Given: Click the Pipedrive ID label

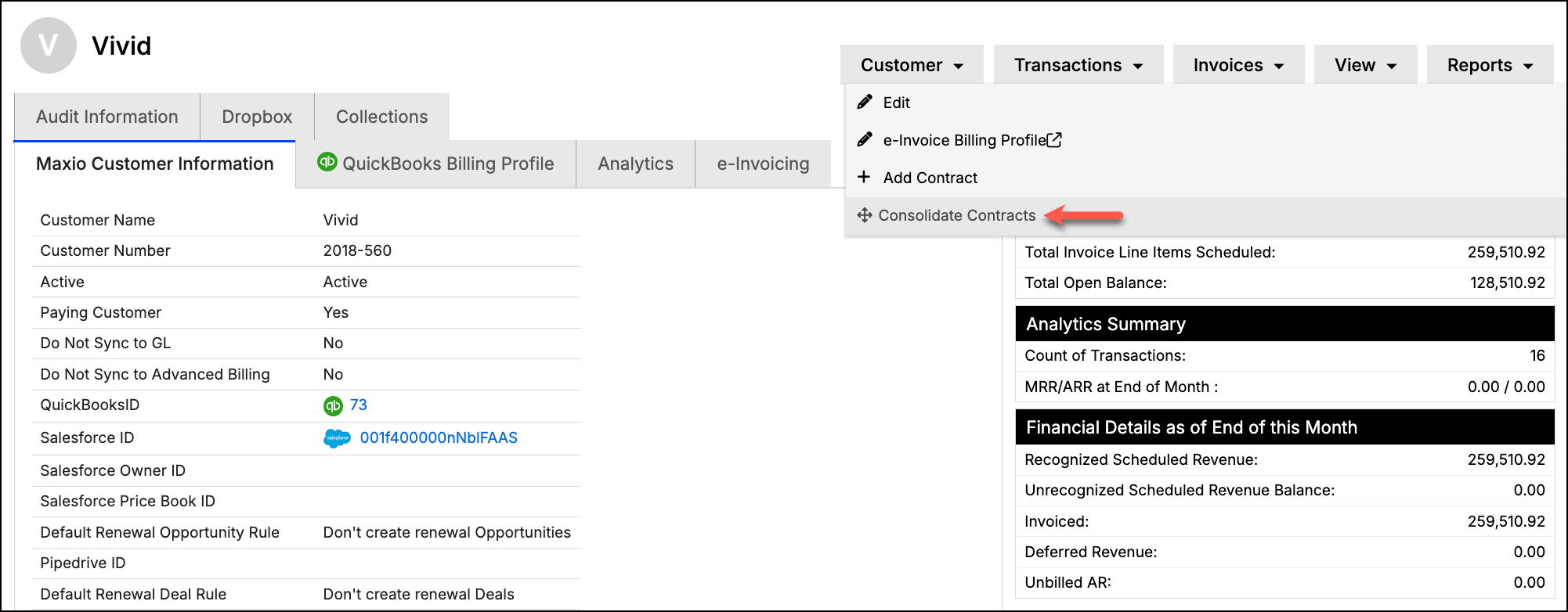Looking at the screenshot, I should click(x=83, y=563).
